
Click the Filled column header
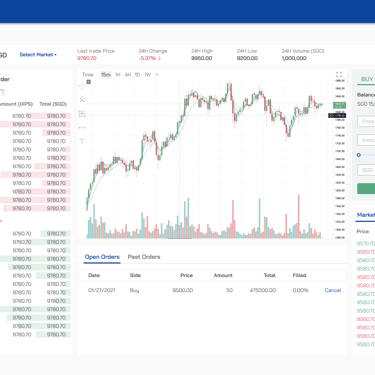point(299,275)
